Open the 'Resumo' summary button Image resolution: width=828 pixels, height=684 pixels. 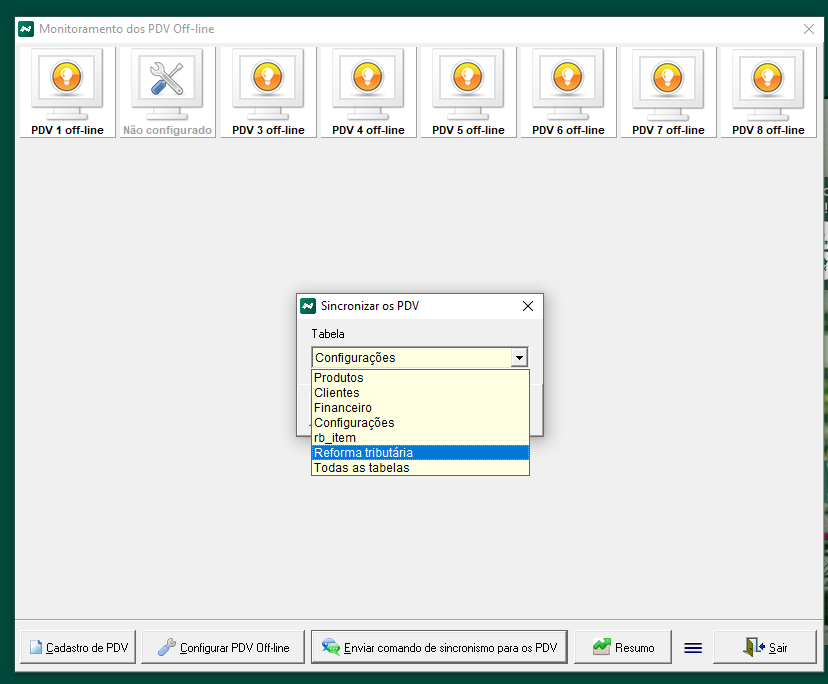[623, 647]
